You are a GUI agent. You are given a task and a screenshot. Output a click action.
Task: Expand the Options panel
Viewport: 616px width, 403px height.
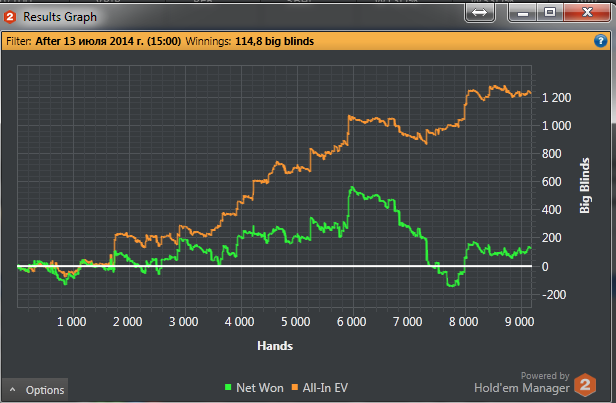pyautogui.click(x=35, y=390)
